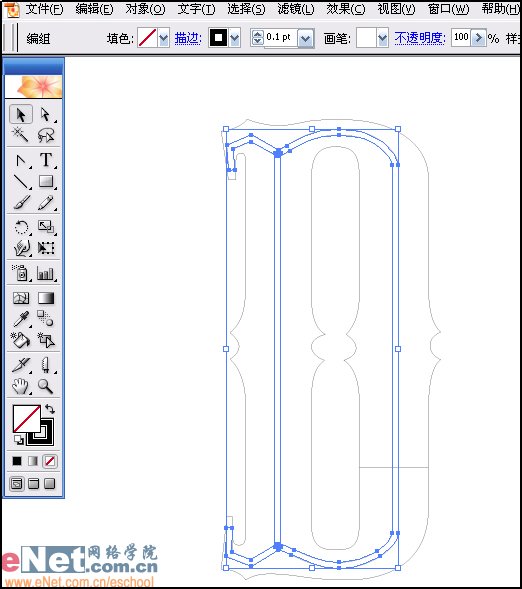The width and height of the screenshot is (522, 589).
Task: Select the Hand tool
Action: 20,386
